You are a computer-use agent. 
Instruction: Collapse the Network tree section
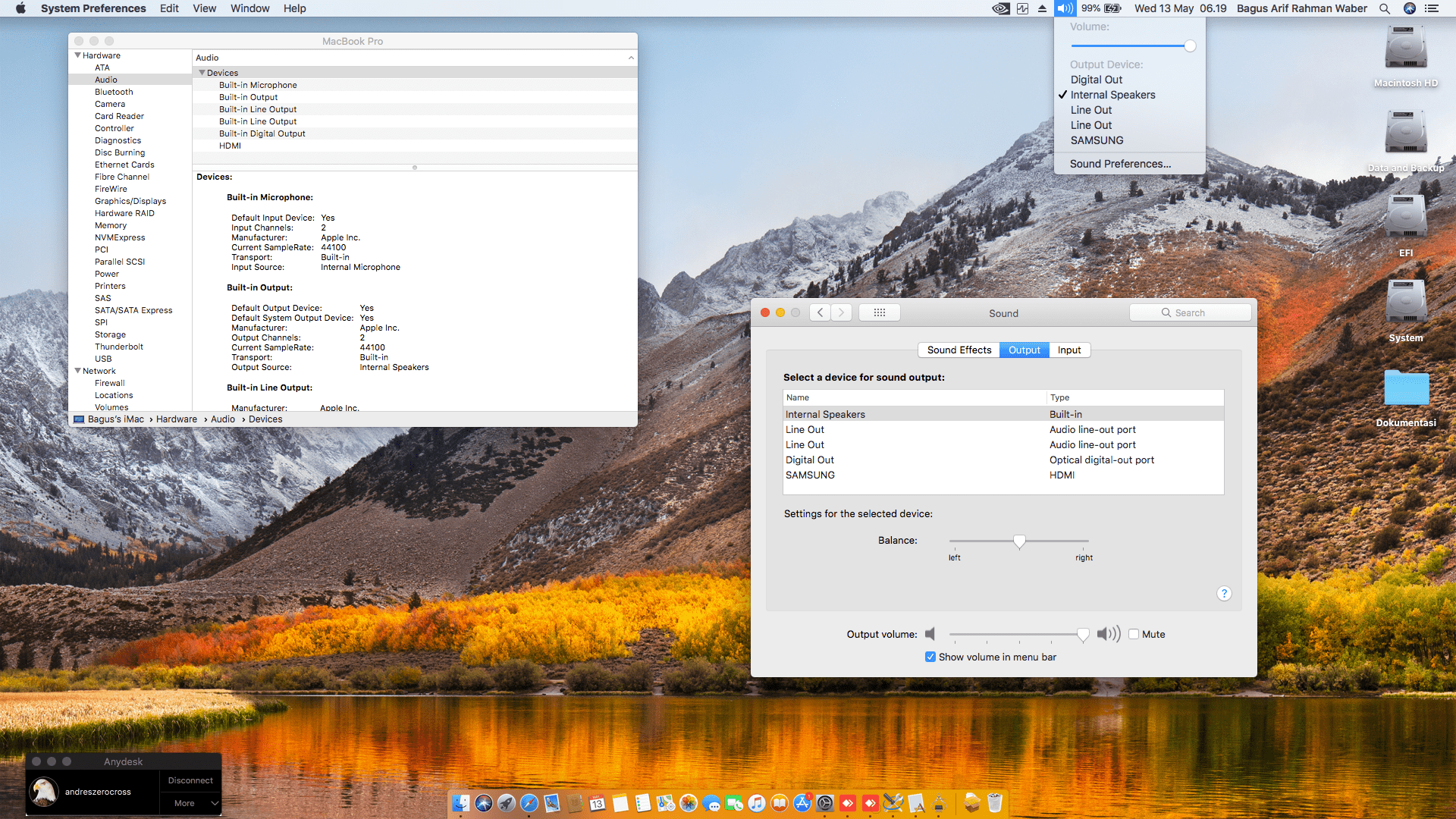pyautogui.click(x=77, y=371)
